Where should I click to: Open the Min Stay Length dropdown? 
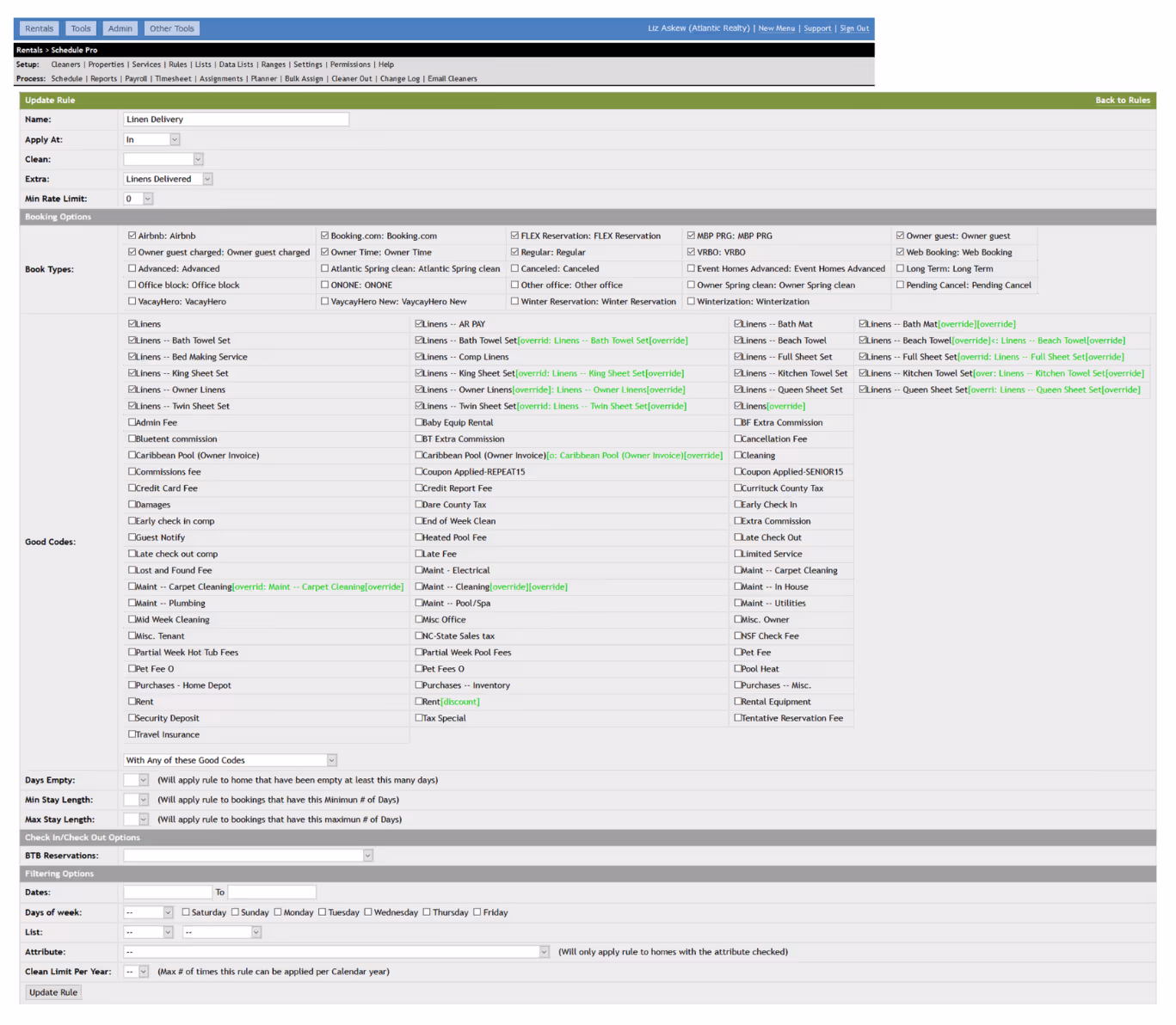point(136,800)
